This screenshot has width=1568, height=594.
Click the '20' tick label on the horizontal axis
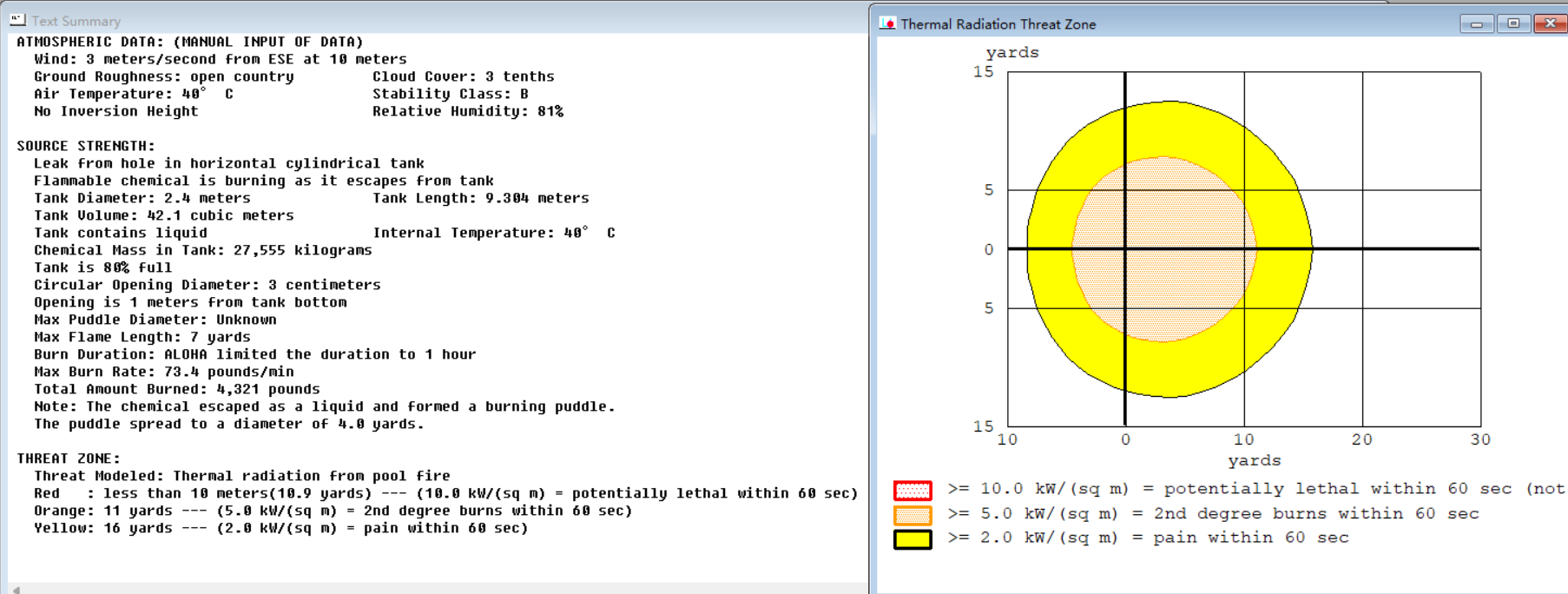1362,439
